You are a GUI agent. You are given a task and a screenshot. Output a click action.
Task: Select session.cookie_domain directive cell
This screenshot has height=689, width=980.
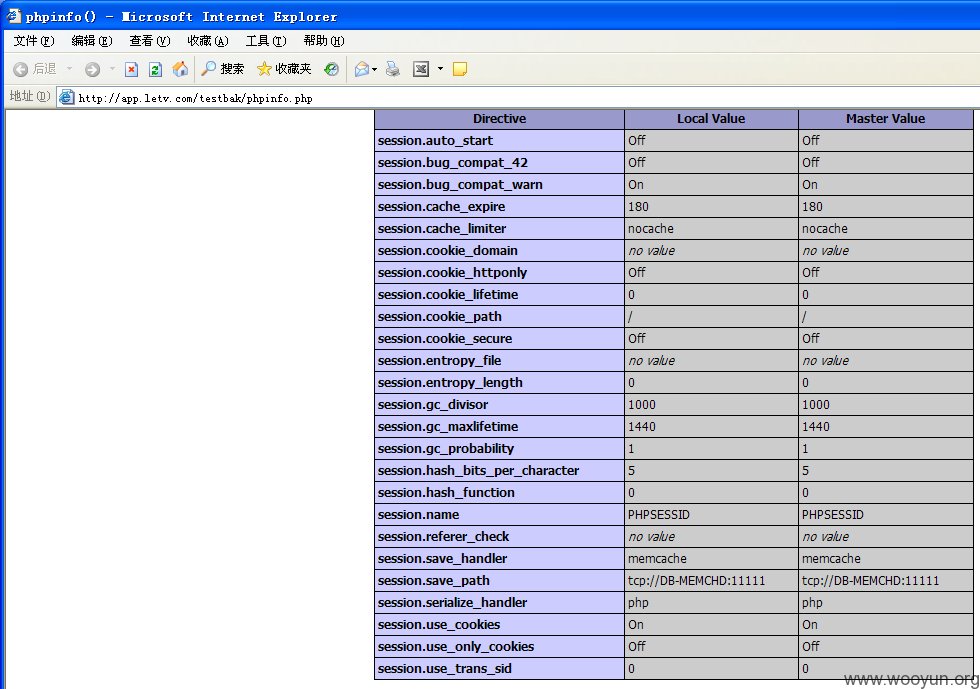pos(499,251)
